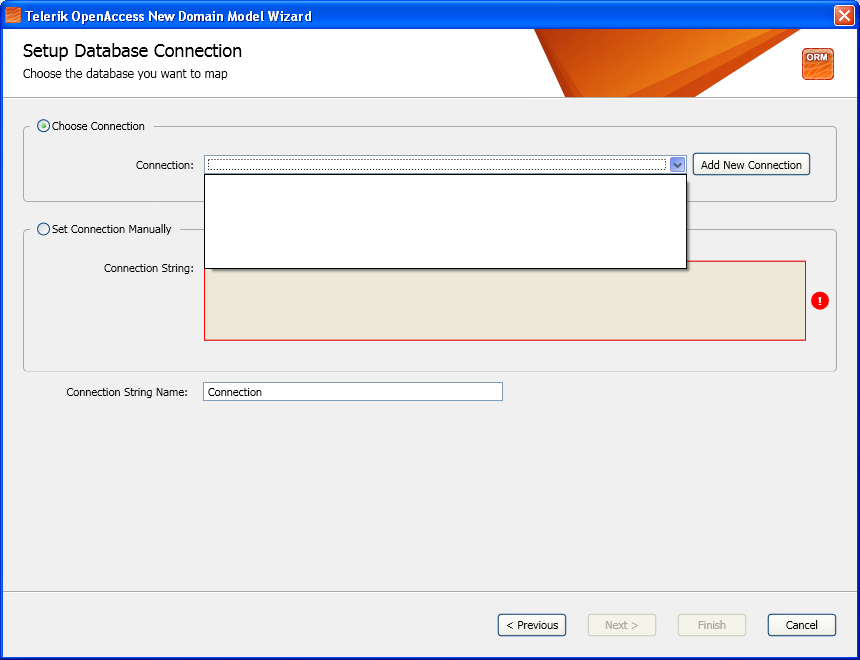The image size is (860, 660).
Task: Click the Setup Database Connection heading
Action: click(132, 51)
